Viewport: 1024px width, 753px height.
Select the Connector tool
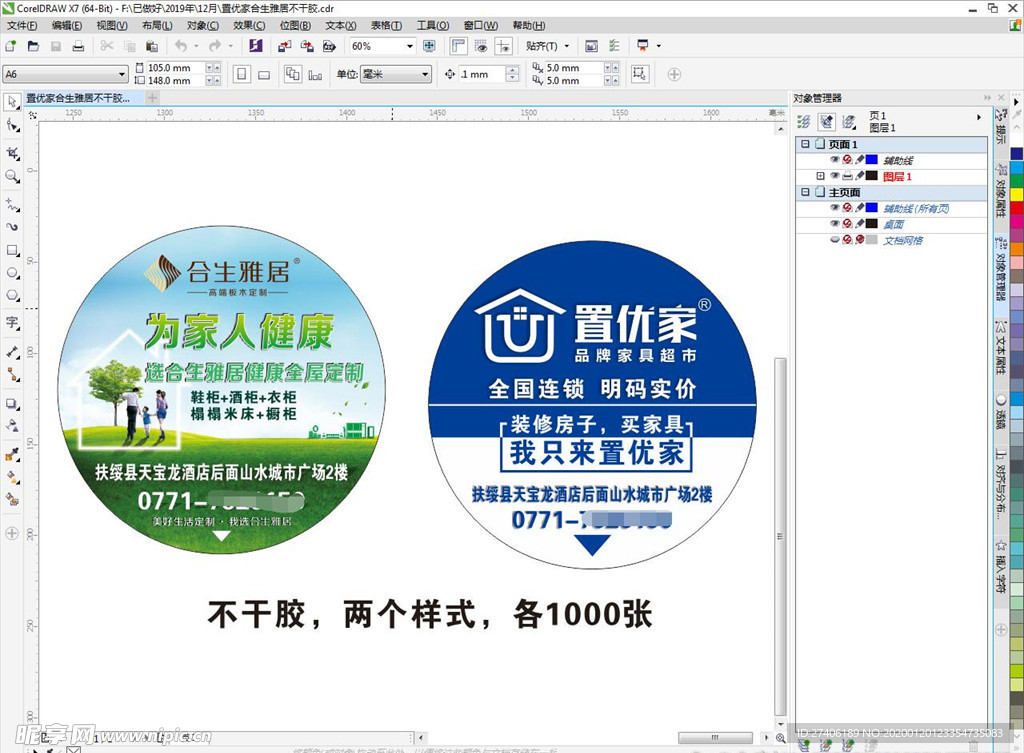tap(12, 374)
